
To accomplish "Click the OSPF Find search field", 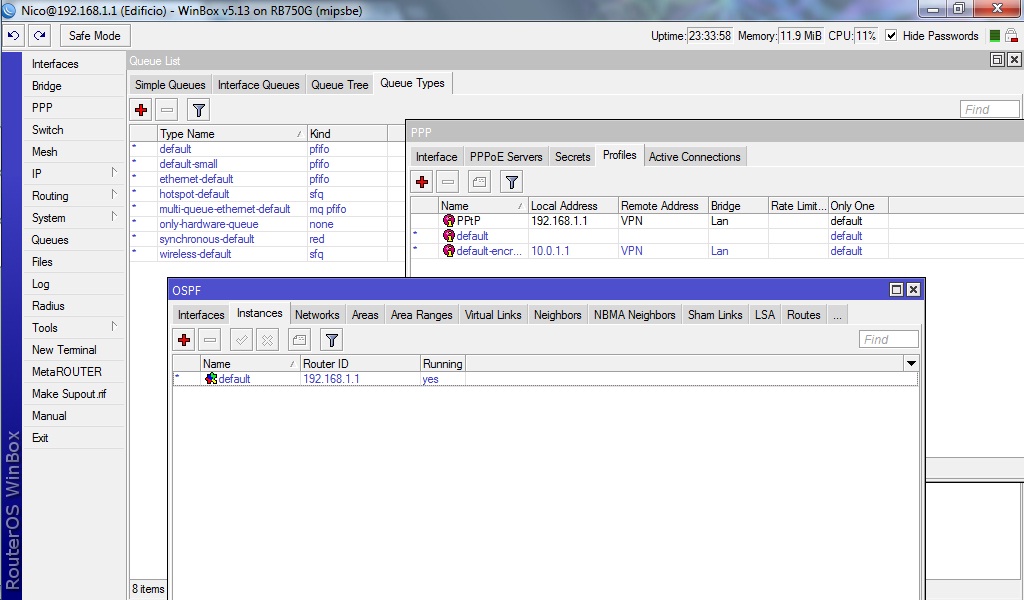I will point(888,340).
